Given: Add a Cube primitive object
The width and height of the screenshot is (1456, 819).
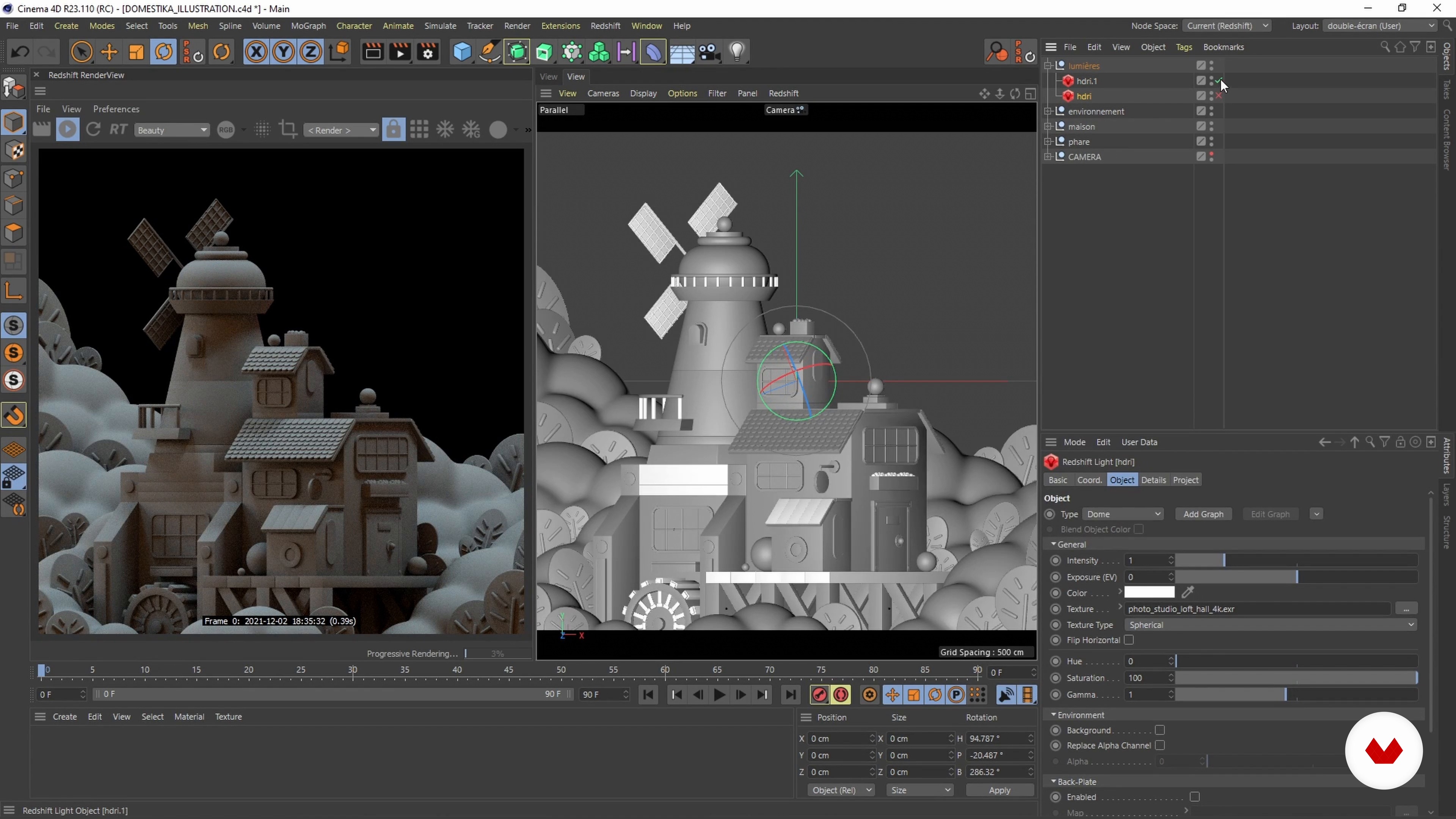Looking at the screenshot, I should [x=462, y=52].
